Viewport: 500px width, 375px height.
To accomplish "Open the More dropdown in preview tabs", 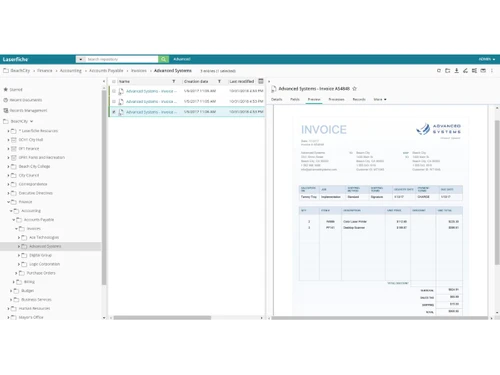I will coord(380,99).
